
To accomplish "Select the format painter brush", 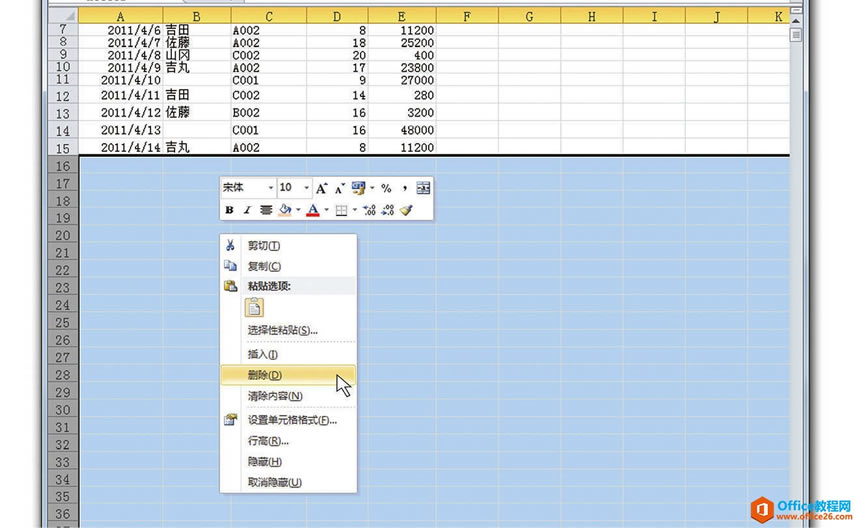I will click(406, 210).
